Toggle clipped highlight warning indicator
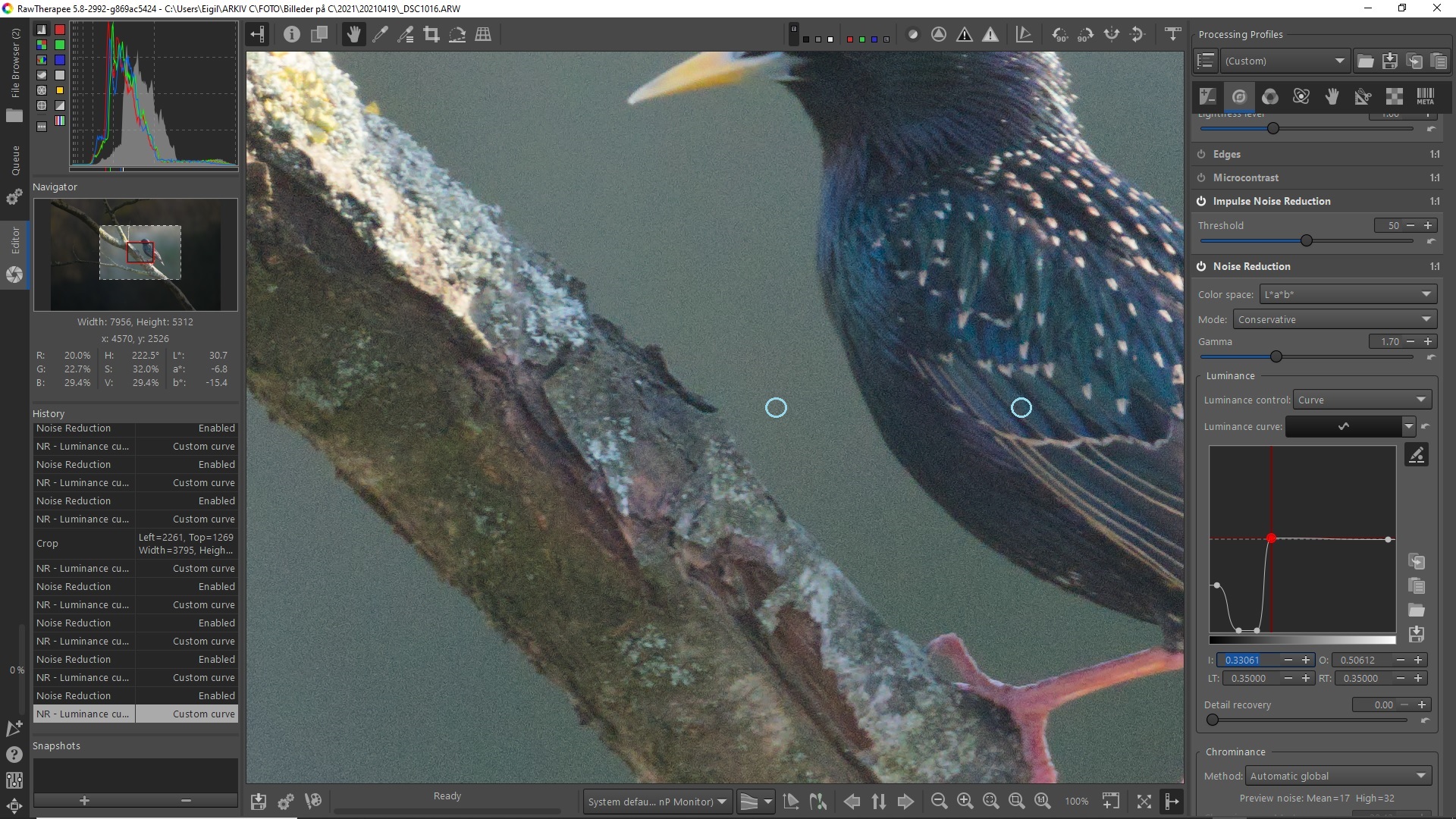 (990, 35)
